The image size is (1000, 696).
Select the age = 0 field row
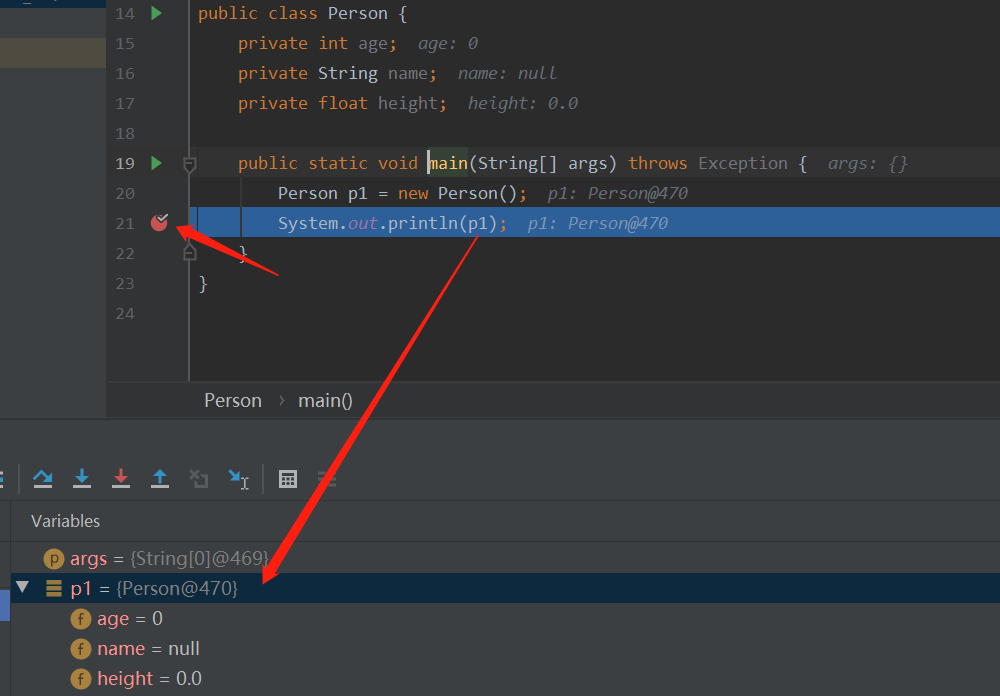tap(505, 618)
